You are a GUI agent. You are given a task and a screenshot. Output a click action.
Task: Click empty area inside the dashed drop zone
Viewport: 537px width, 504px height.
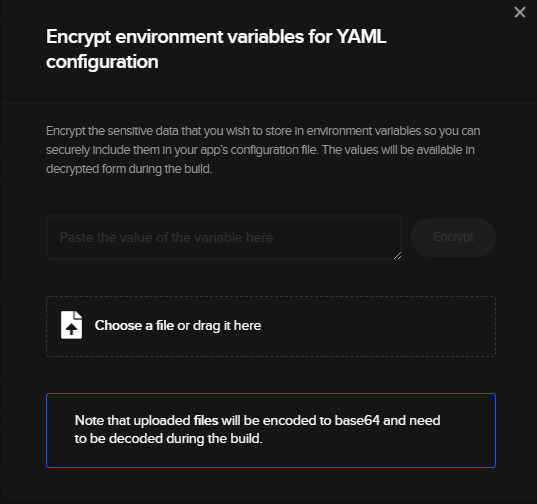point(377,326)
